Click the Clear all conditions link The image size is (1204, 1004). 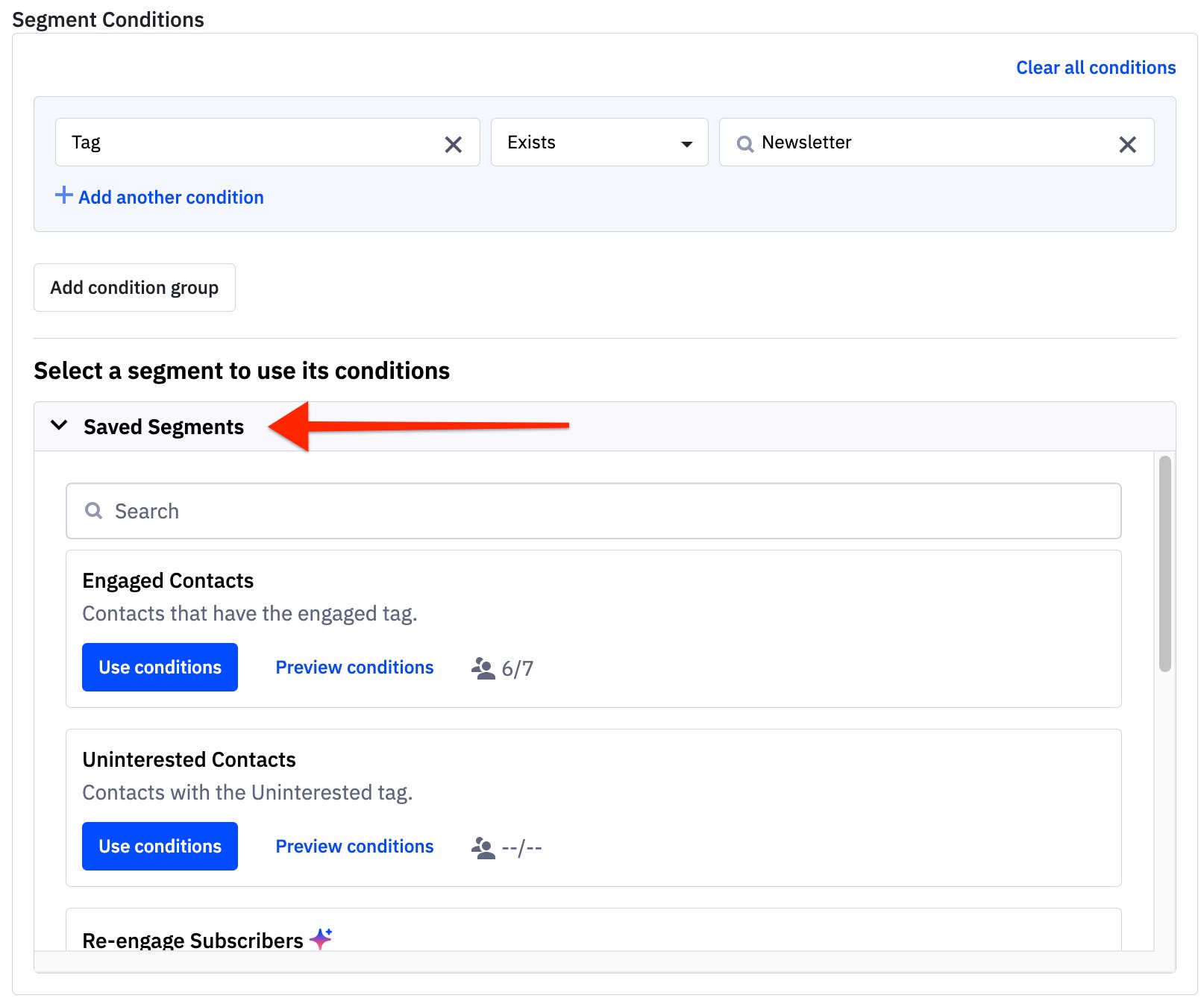tap(1095, 67)
